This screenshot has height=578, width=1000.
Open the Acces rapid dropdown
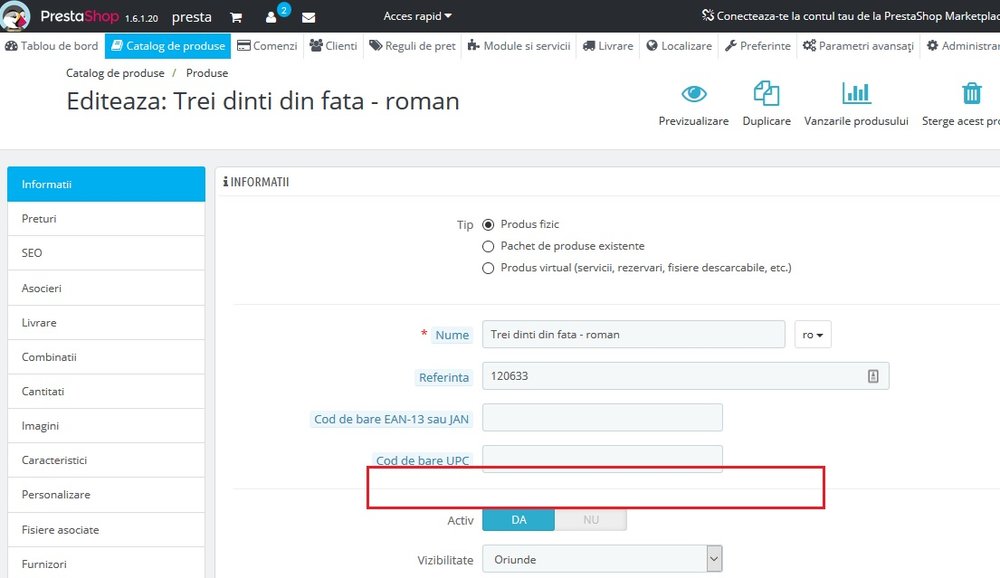click(417, 16)
